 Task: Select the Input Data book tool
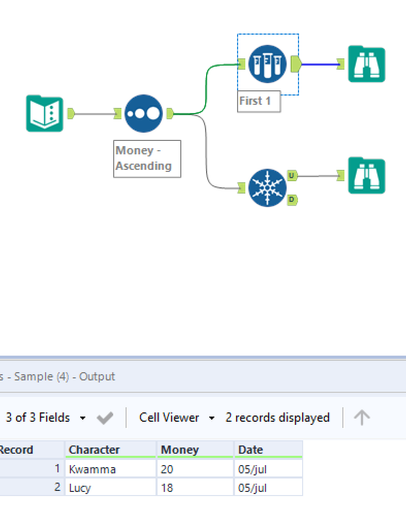(45, 114)
